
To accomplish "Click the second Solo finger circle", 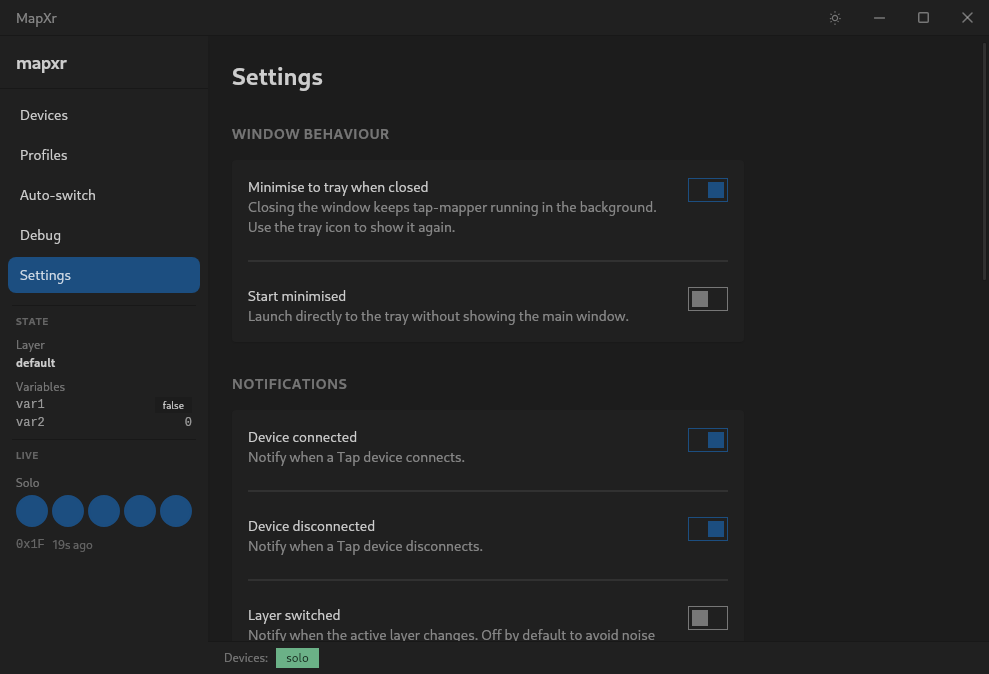I will (68, 511).
